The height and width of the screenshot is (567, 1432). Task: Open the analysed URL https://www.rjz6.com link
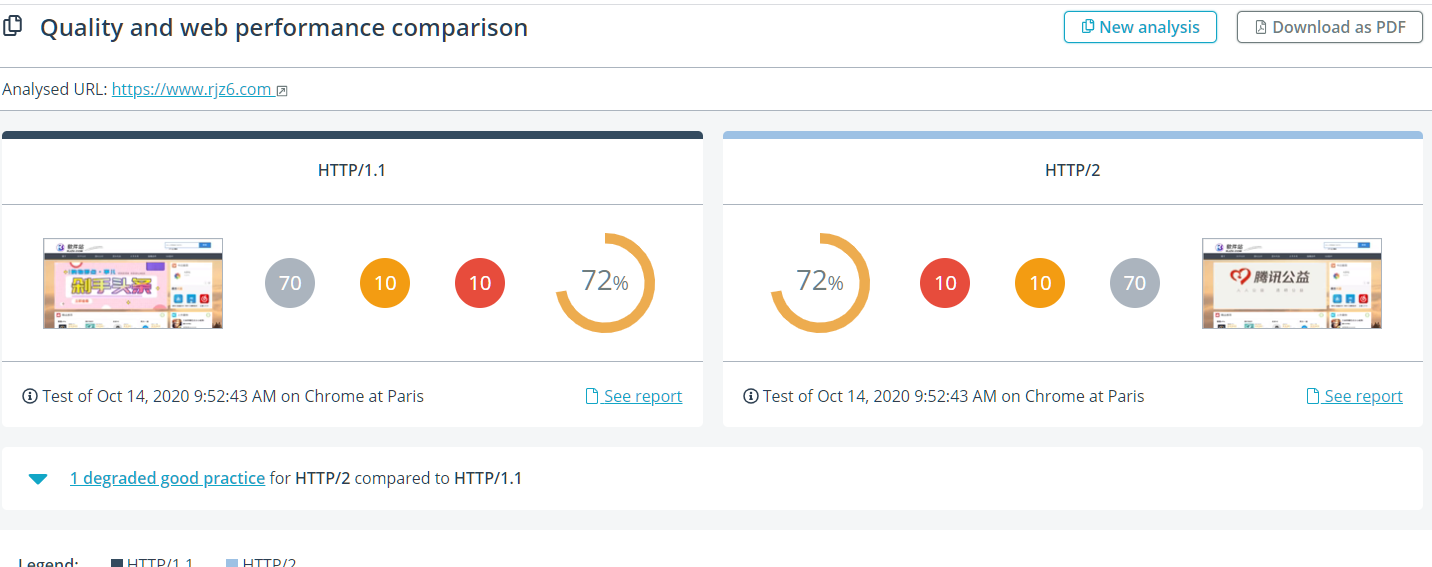191,89
